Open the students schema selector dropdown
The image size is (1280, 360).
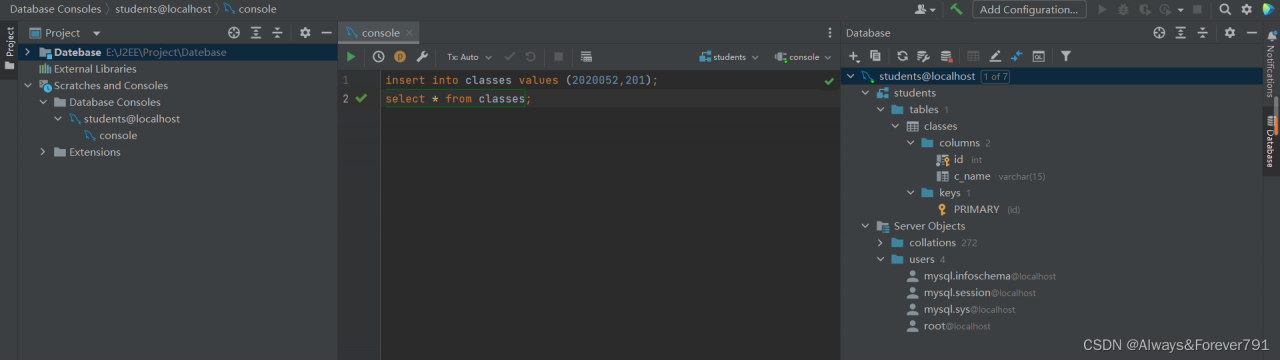tap(729, 57)
